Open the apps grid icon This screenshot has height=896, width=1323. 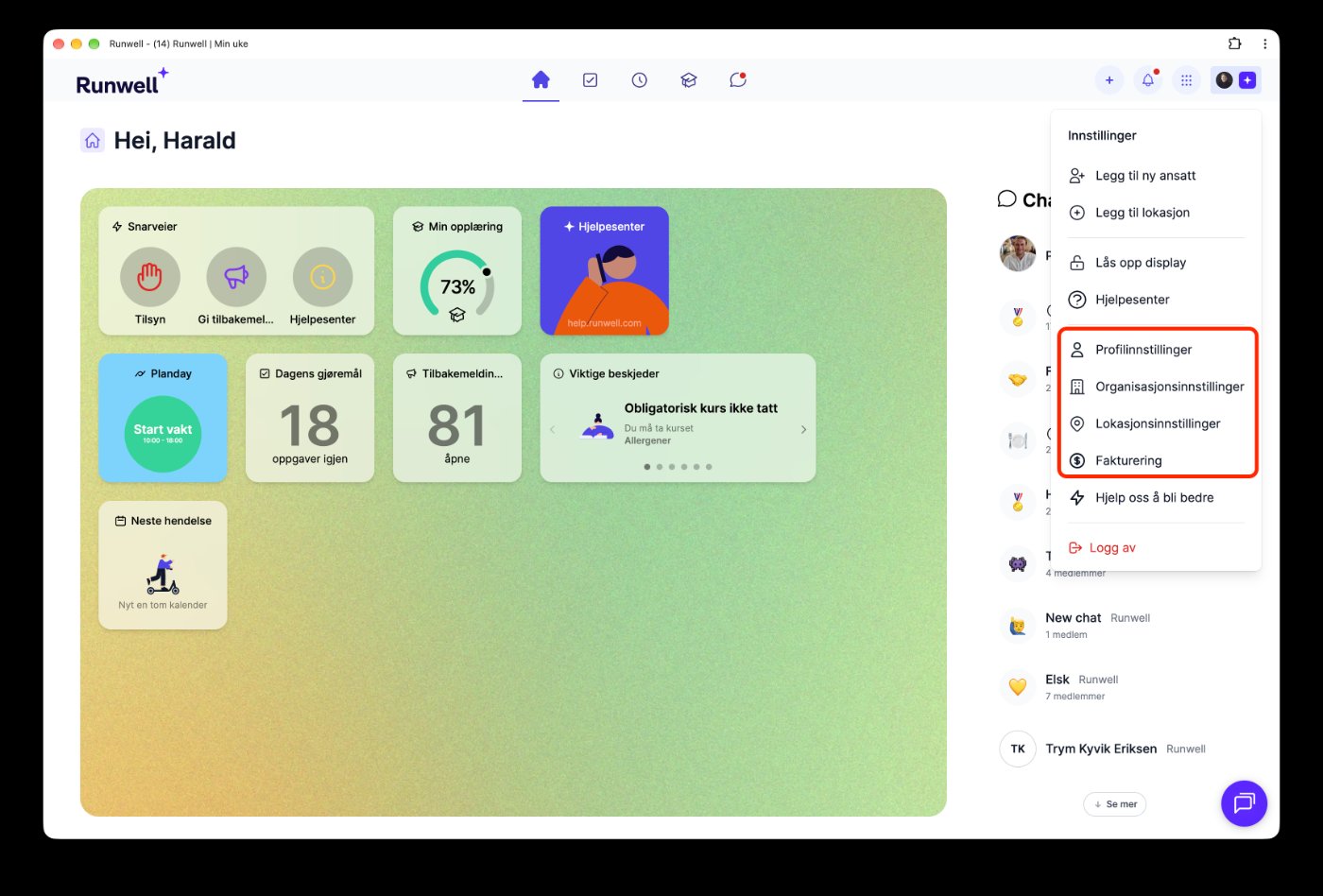(x=1186, y=80)
